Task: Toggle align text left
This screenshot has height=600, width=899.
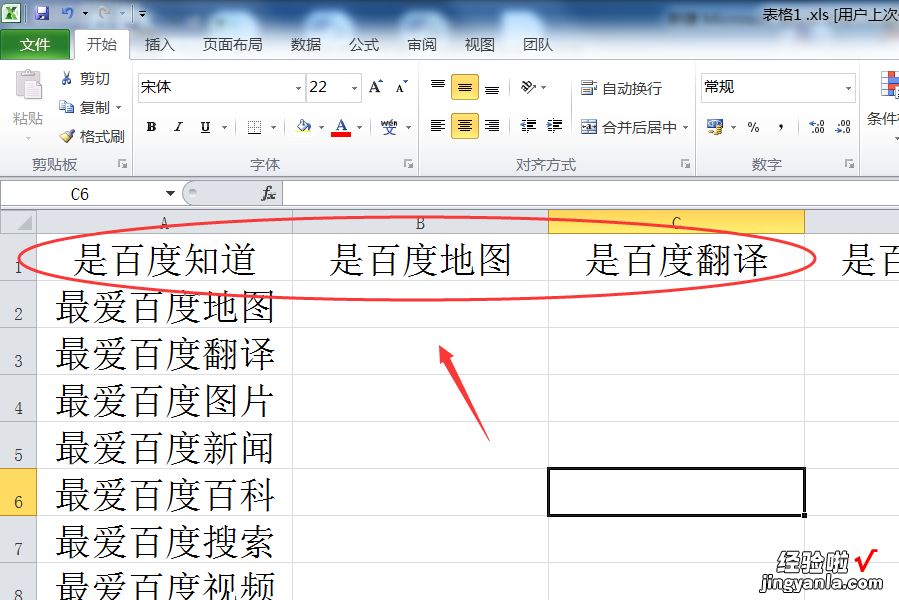Action: pos(437,126)
